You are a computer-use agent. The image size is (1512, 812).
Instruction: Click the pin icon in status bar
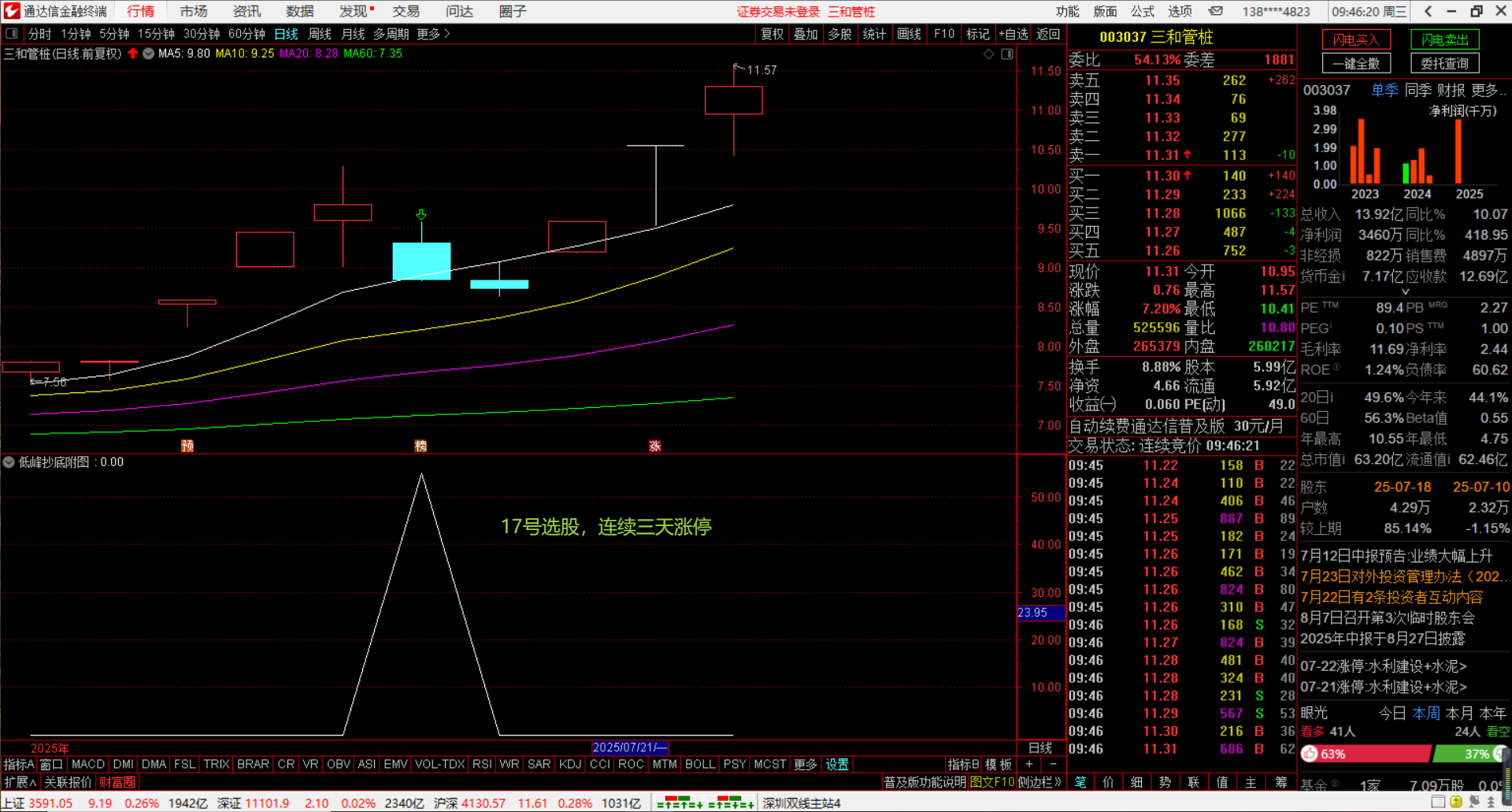pos(1473,803)
